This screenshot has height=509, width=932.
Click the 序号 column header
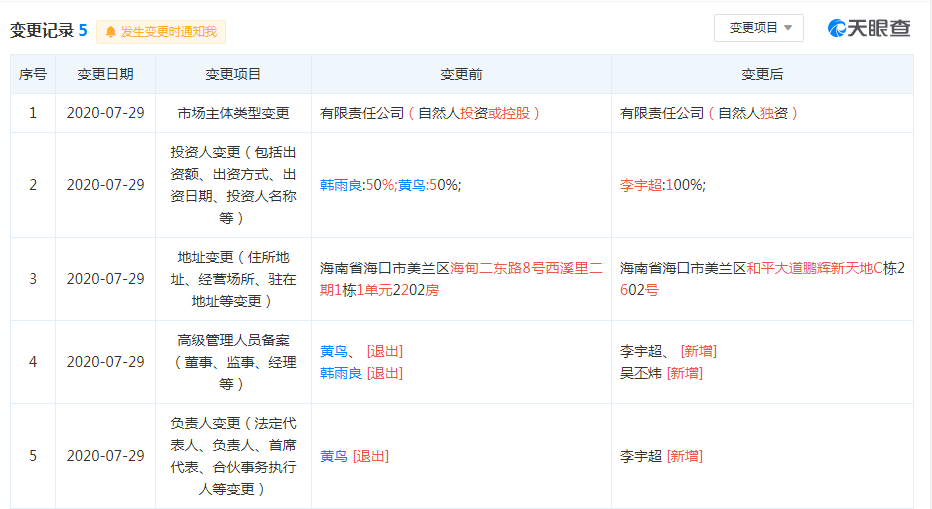pos(33,74)
